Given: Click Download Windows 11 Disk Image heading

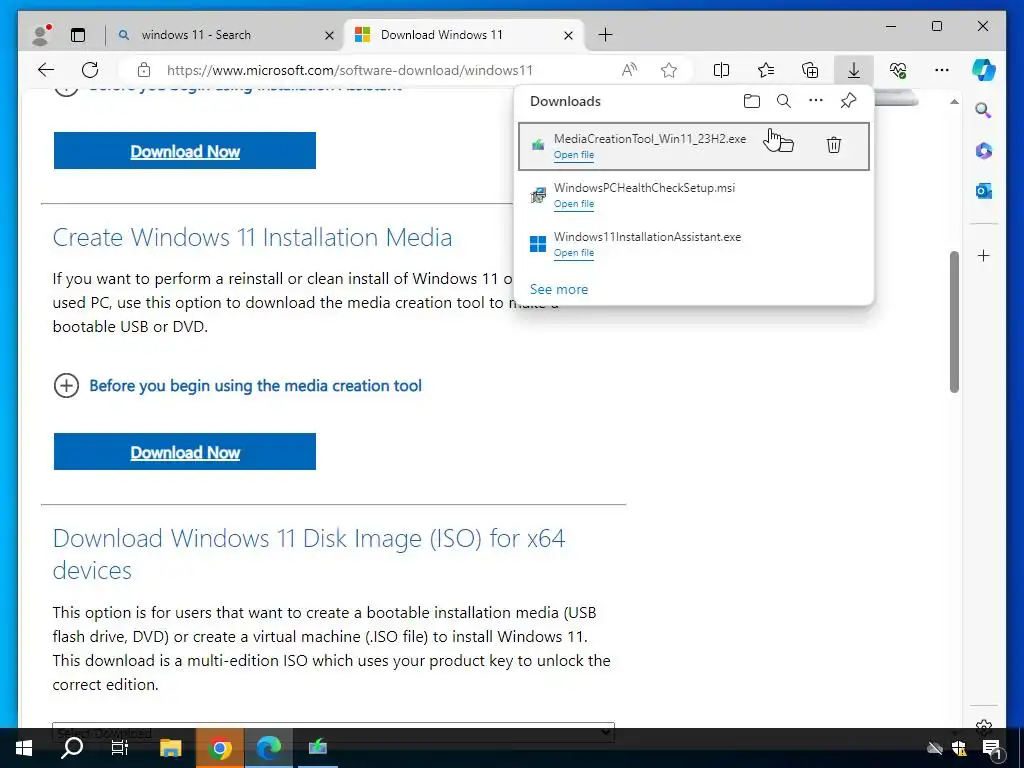Looking at the screenshot, I should click(x=308, y=554).
